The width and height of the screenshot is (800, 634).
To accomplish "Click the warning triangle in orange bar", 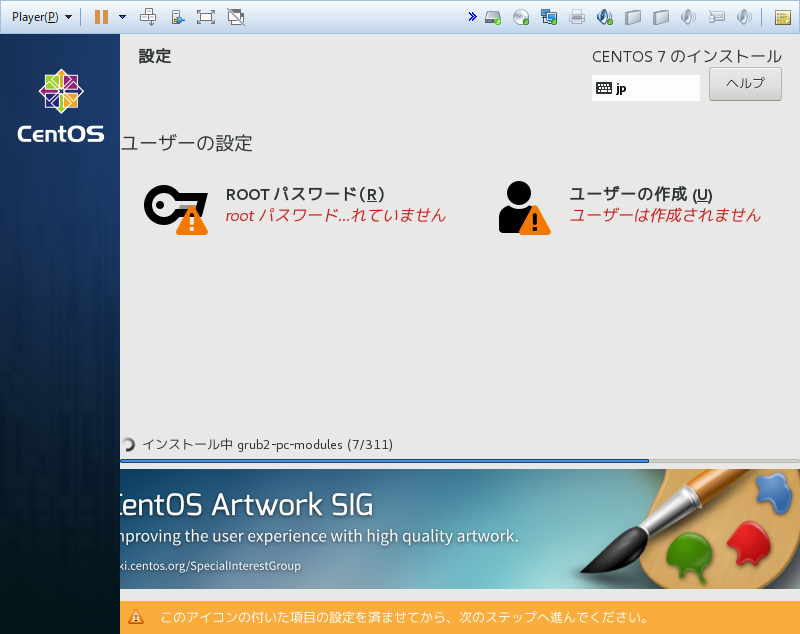I will pyautogui.click(x=136, y=617).
